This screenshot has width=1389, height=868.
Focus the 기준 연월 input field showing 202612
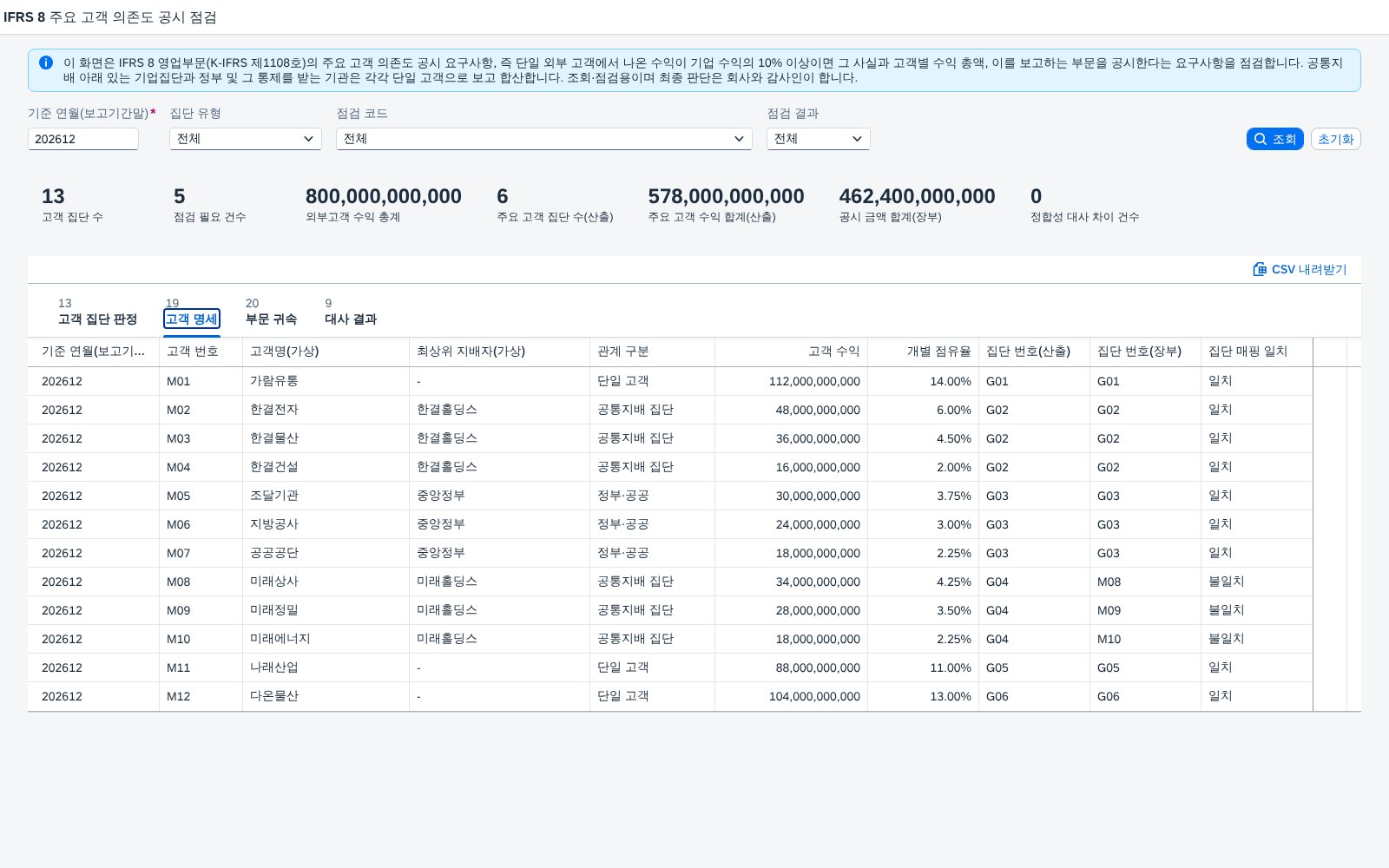83,139
